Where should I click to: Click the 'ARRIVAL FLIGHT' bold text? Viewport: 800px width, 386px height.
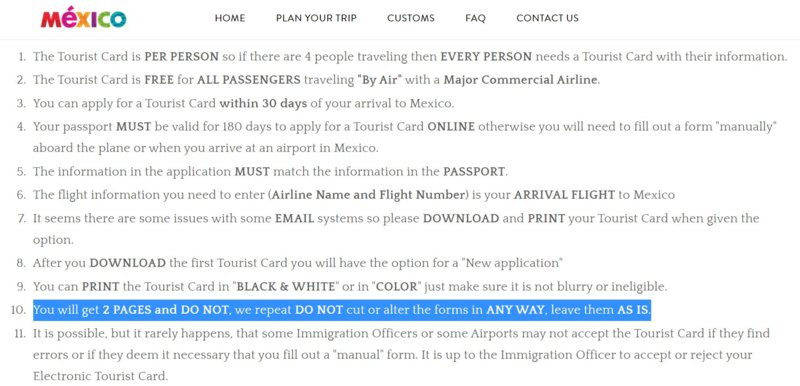pos(564,195)
